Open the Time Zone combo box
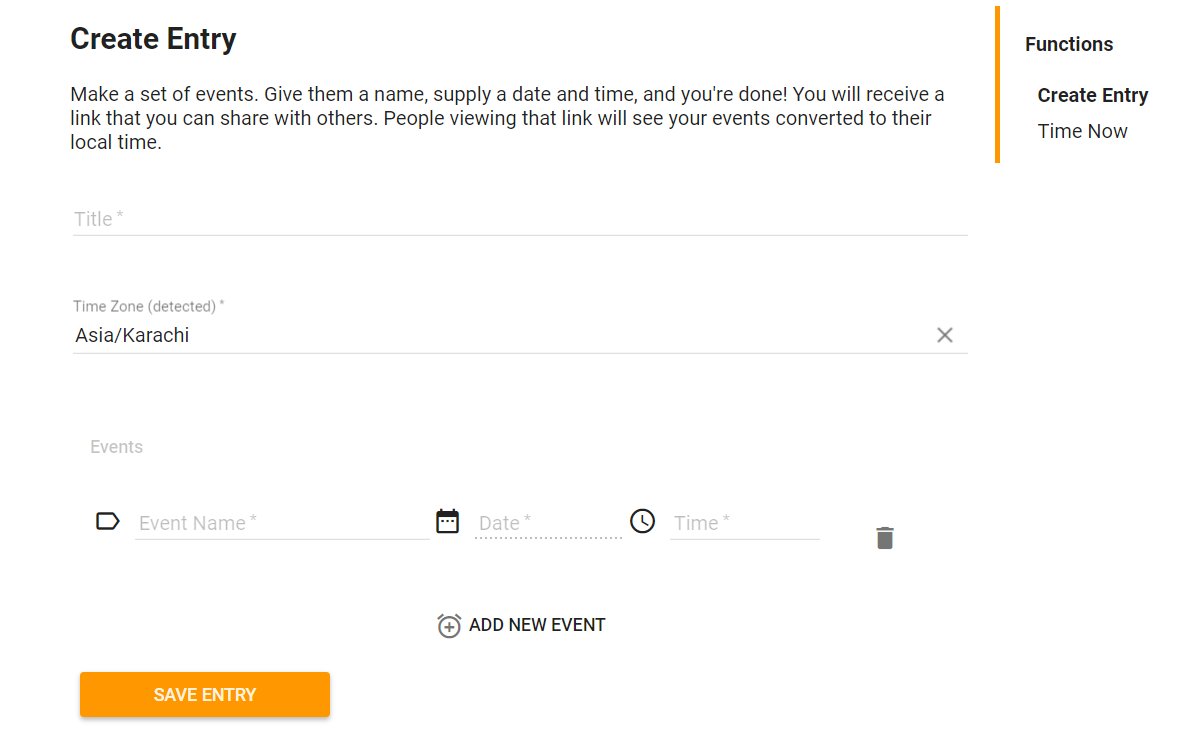 (500, 336)
